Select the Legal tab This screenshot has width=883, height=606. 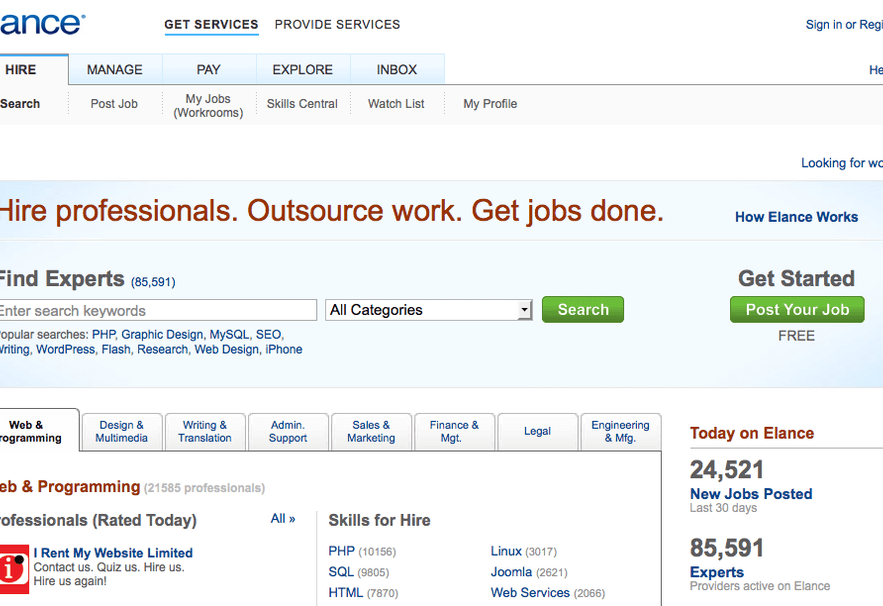(538, 431)
